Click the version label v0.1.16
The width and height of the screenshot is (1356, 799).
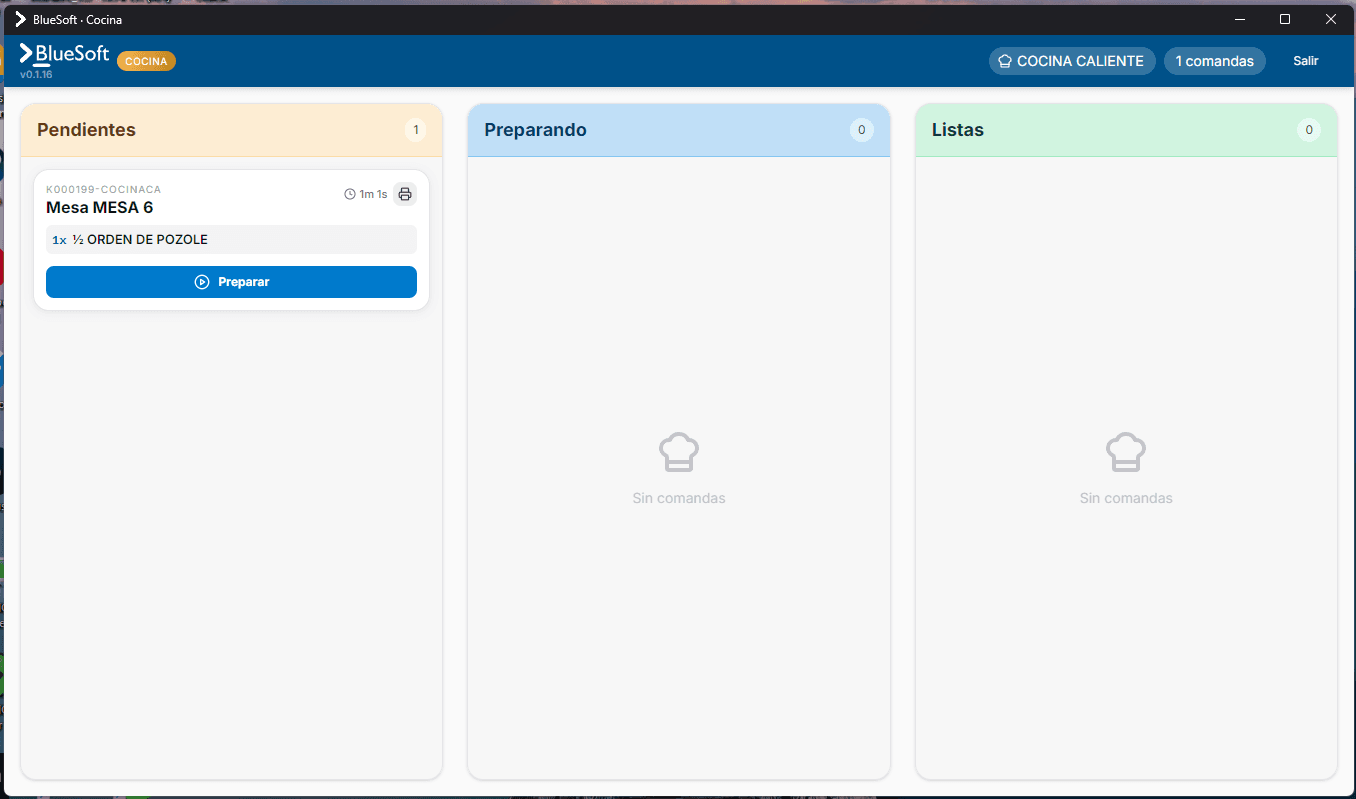click(x=36, y=75)
